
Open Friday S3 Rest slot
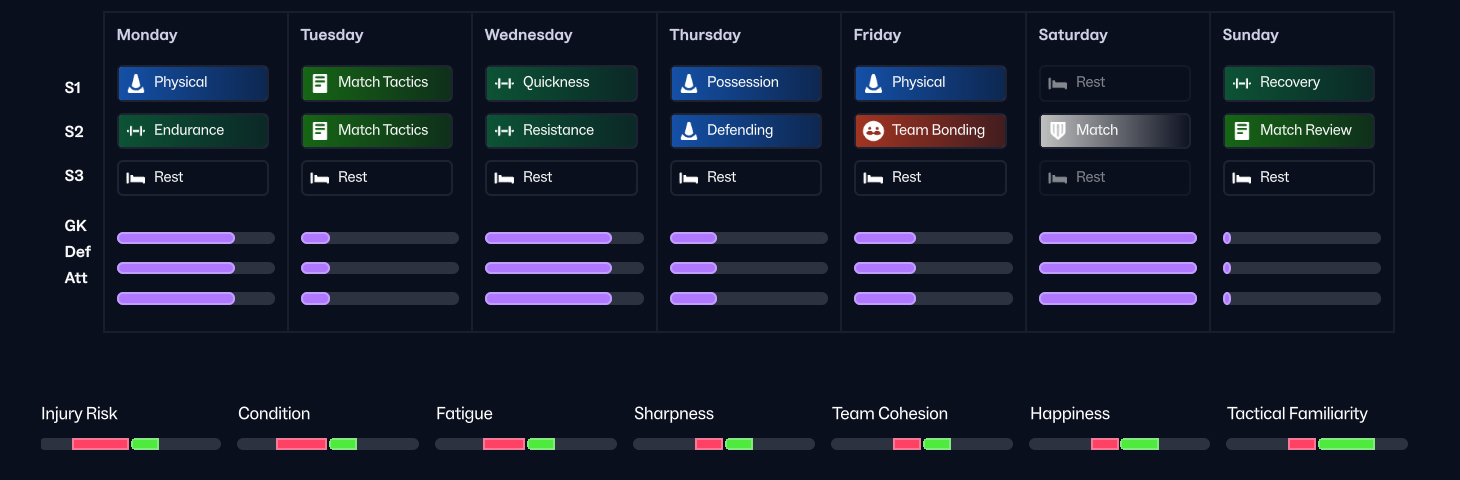click(x=930, y=178)
